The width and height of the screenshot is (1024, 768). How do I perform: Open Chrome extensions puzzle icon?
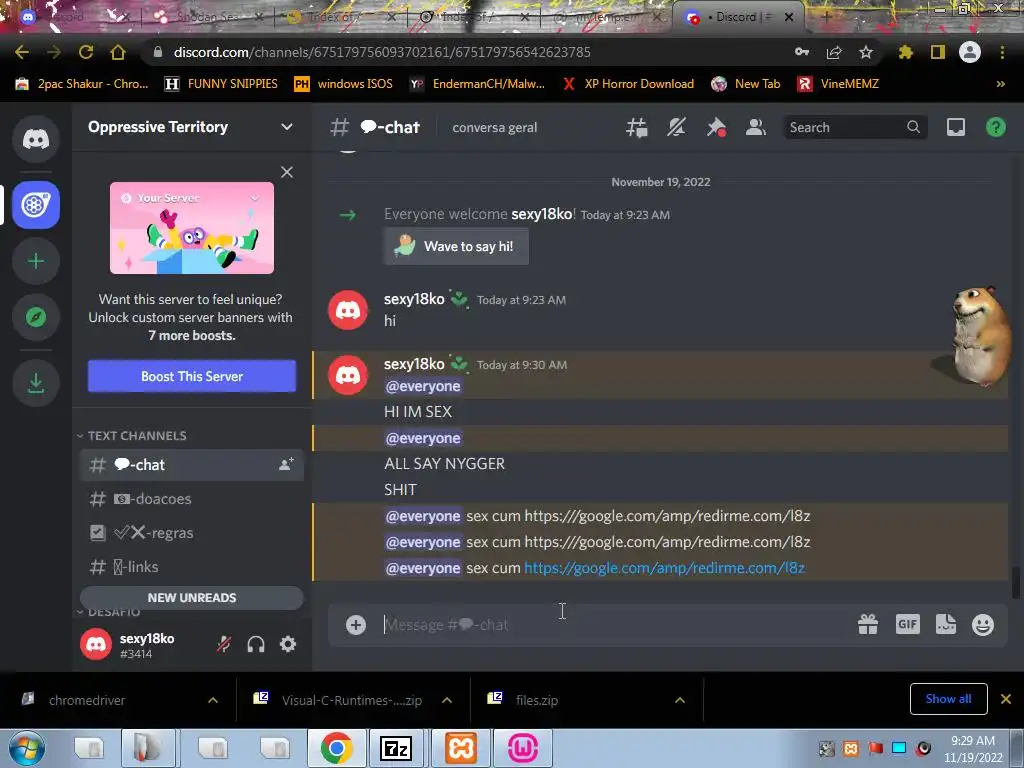coord(906,52)
